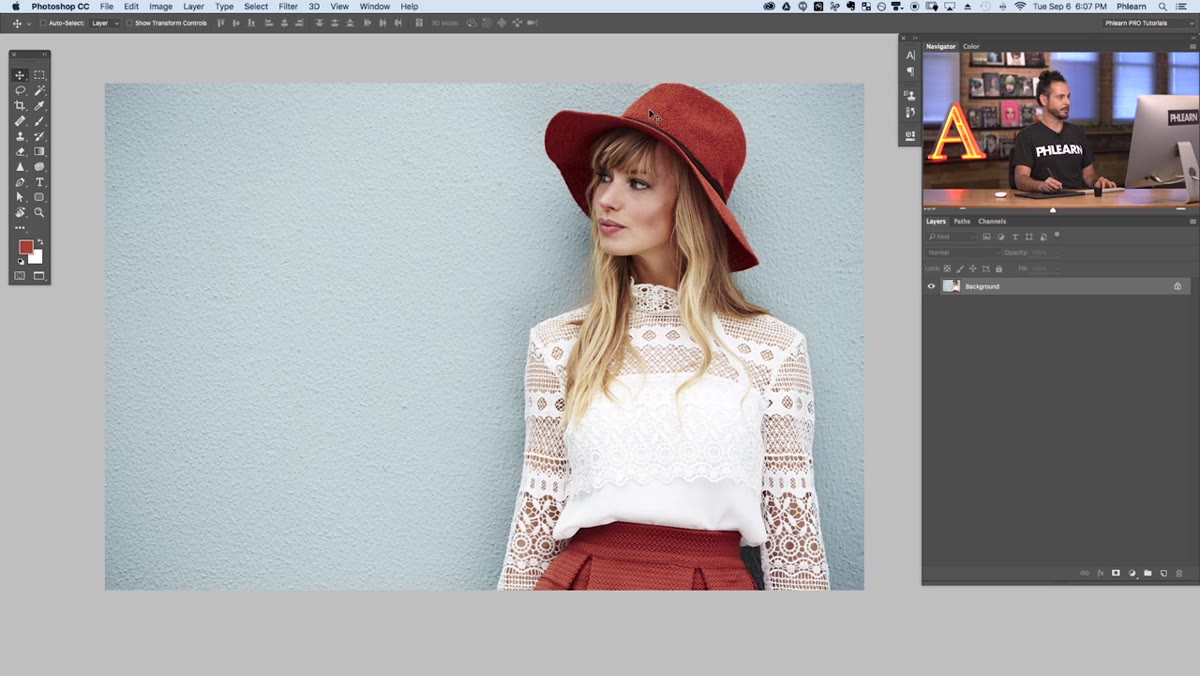Enable Show Transform Controls checkbox
Screen dimensions: 1200x676
coord(130,22)
